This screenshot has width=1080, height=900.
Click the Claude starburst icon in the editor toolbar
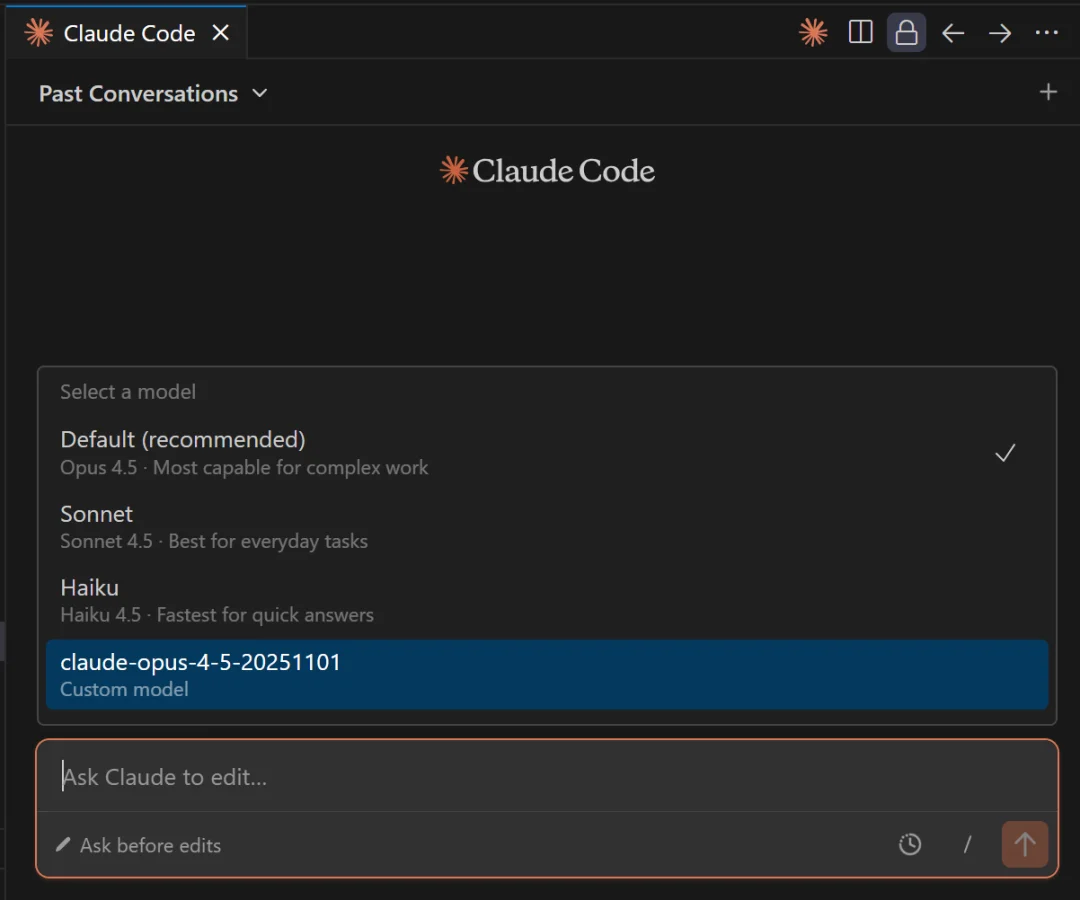pyautogui.click(x=813, y=33)
